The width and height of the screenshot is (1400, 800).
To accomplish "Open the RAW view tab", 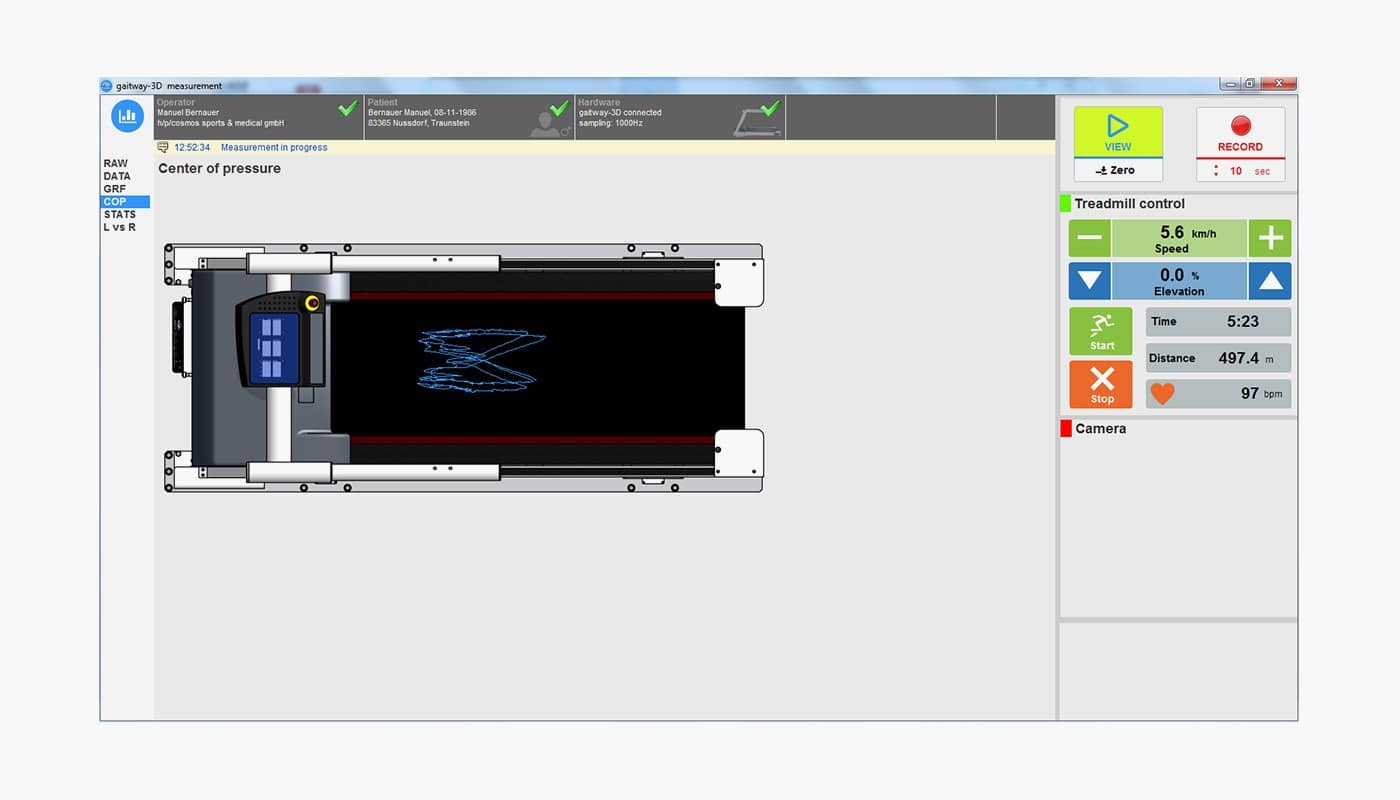I will [x=116, y=163].
